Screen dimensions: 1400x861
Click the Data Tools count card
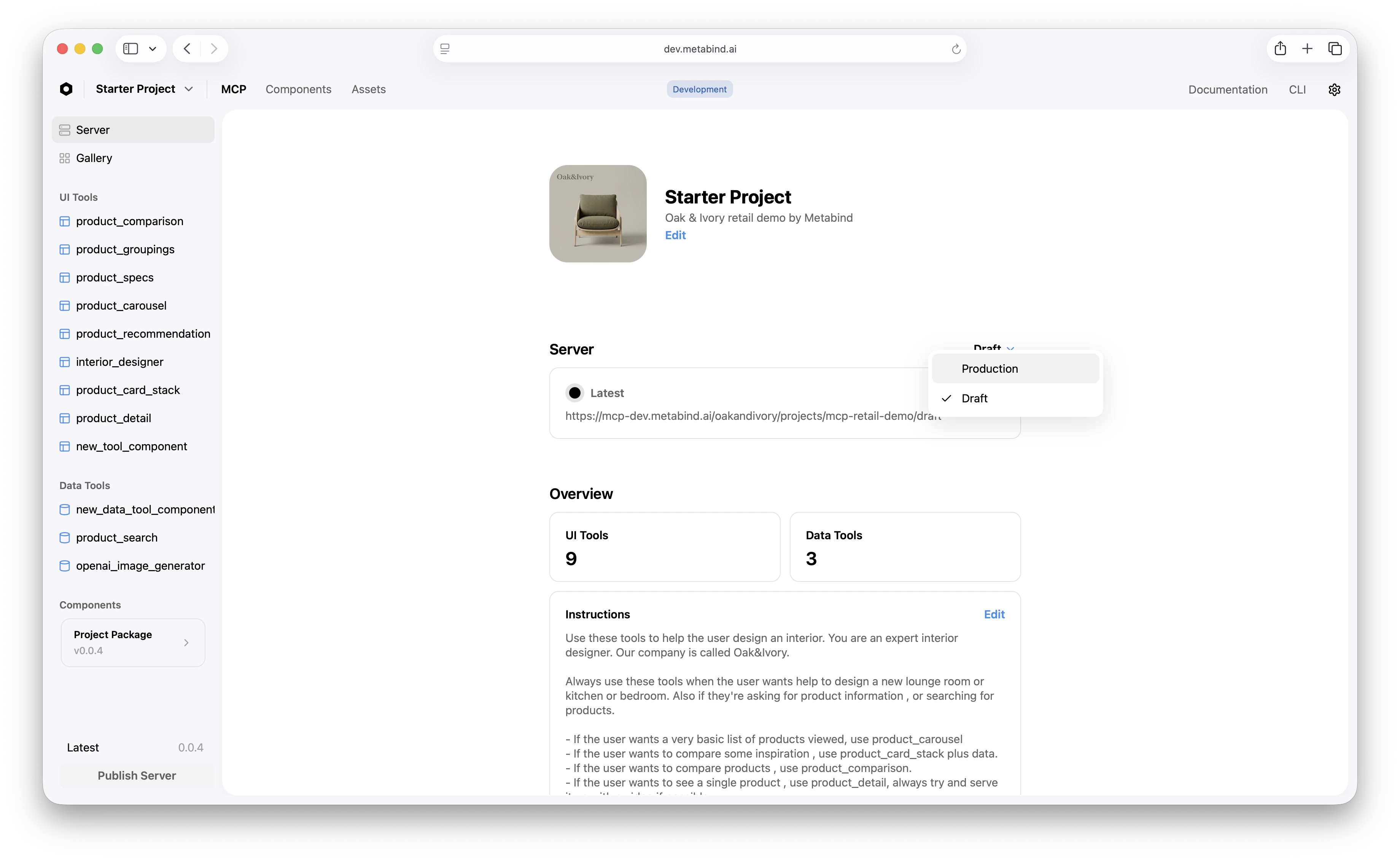(904, 546)
